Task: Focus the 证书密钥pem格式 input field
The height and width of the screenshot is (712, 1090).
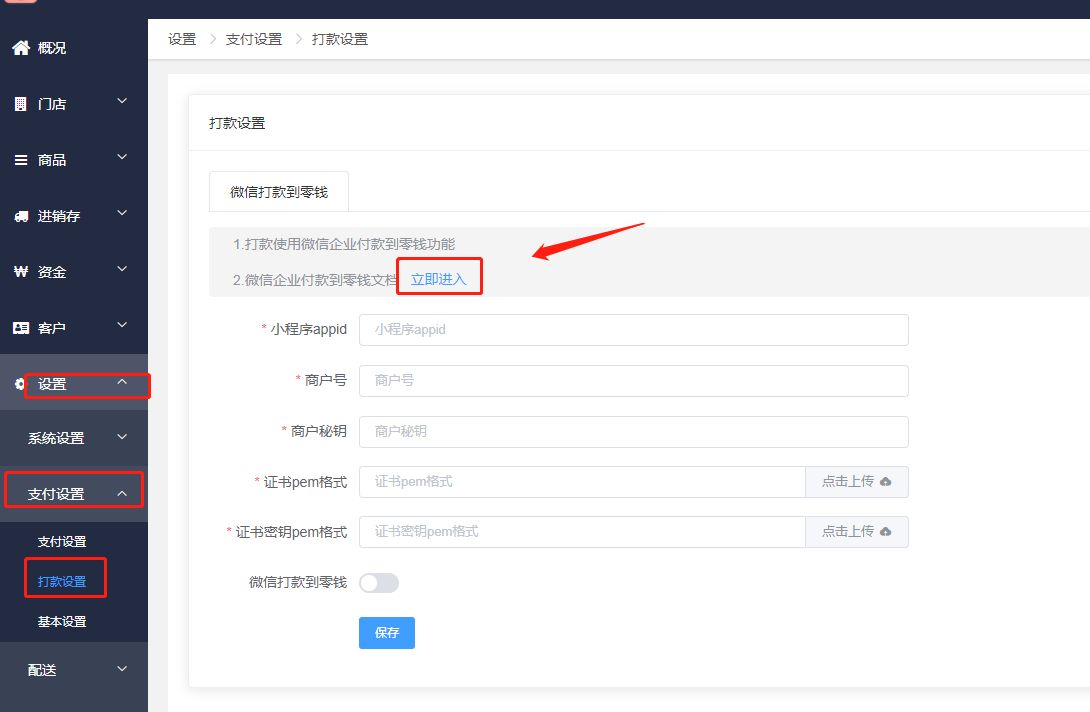Action: [x=582, y=532]
